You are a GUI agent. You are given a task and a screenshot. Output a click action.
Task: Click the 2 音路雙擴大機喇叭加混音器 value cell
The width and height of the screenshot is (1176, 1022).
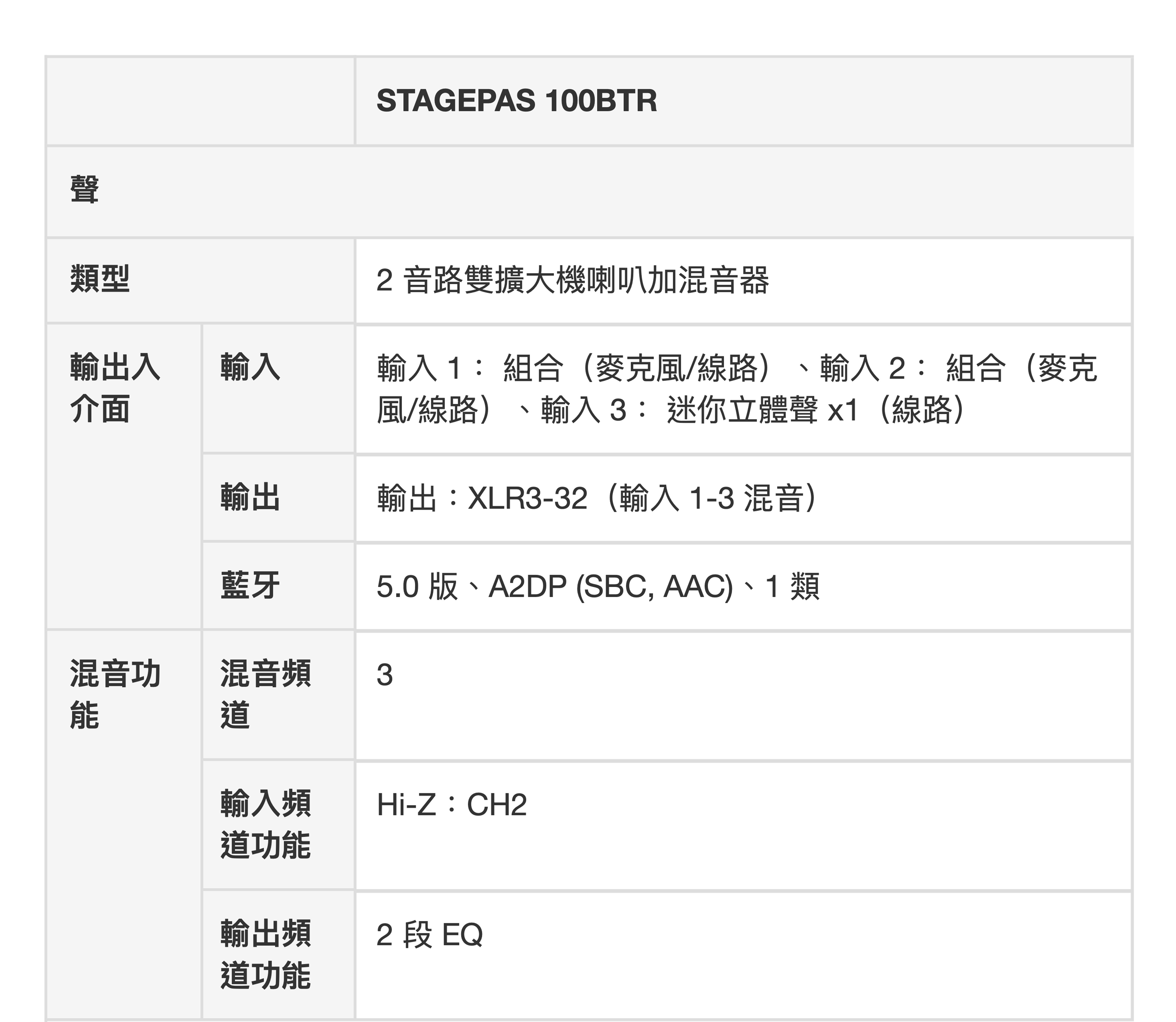(572, 281)
